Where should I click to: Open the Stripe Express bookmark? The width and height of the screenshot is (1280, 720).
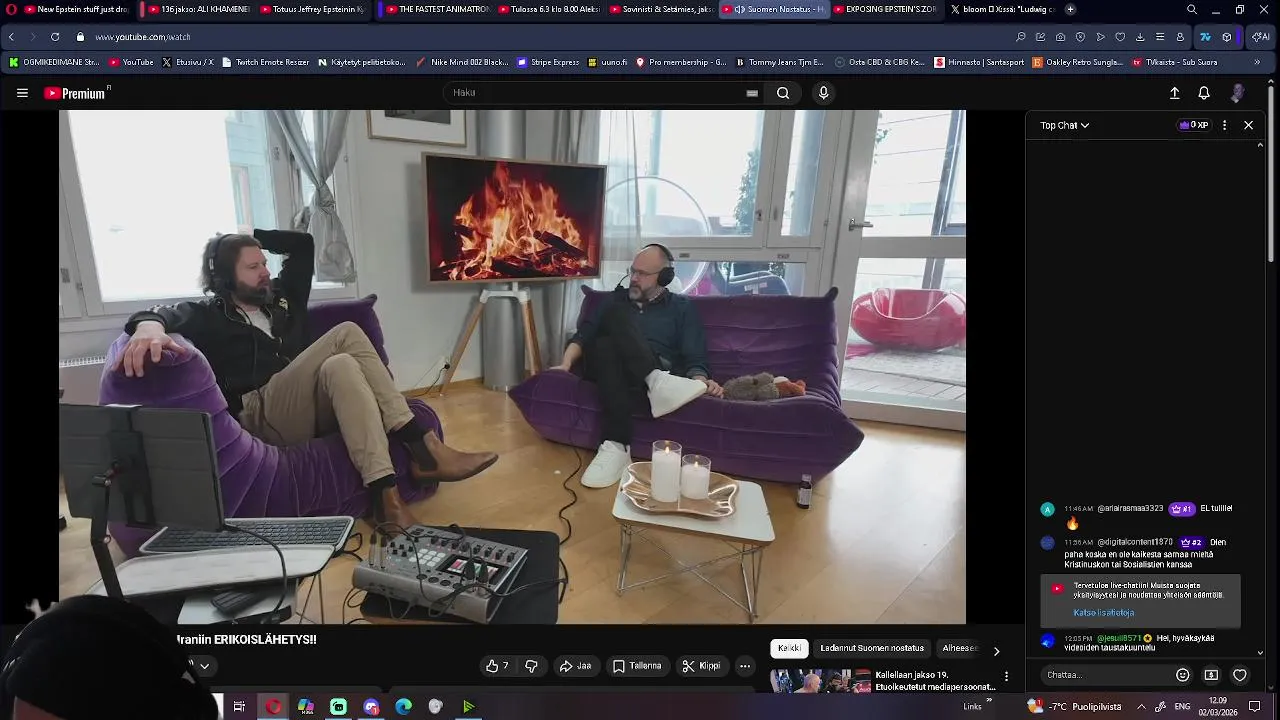[548, 62]
